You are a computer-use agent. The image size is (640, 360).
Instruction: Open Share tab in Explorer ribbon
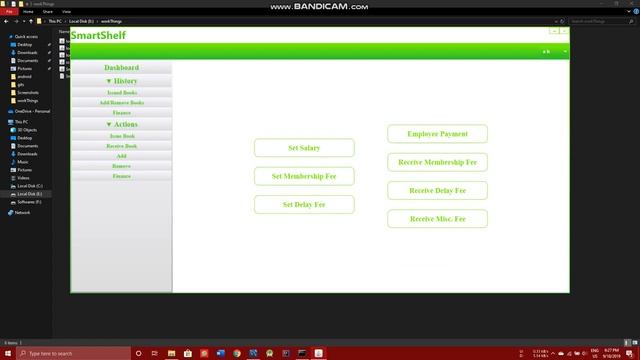(48, 12)
